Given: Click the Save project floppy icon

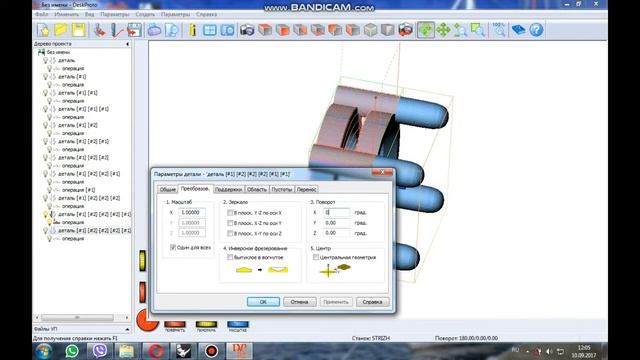Looking at the screenshot, I should pos(79,30).
